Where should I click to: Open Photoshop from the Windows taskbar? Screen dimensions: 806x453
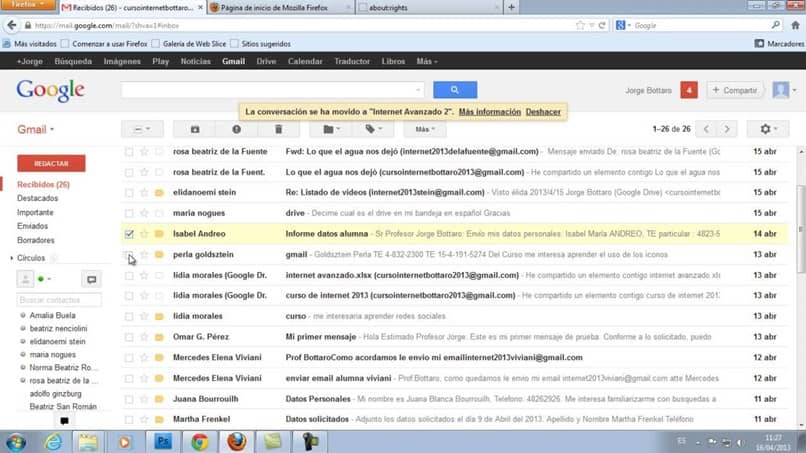[162, 442]
